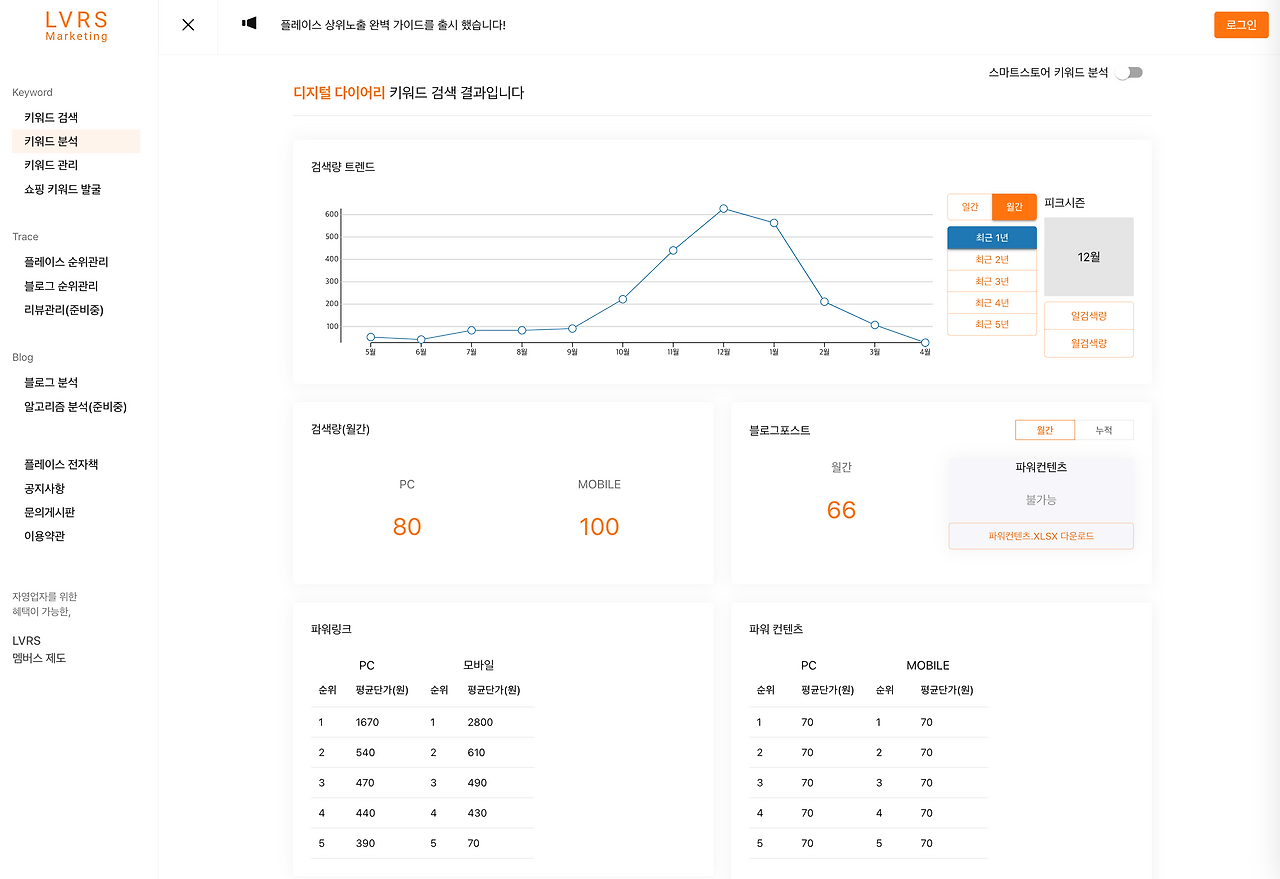Open 키워드 검색 in sidebar
The height and width of the screenshot is (879, 1280).
tap(51, 118)
